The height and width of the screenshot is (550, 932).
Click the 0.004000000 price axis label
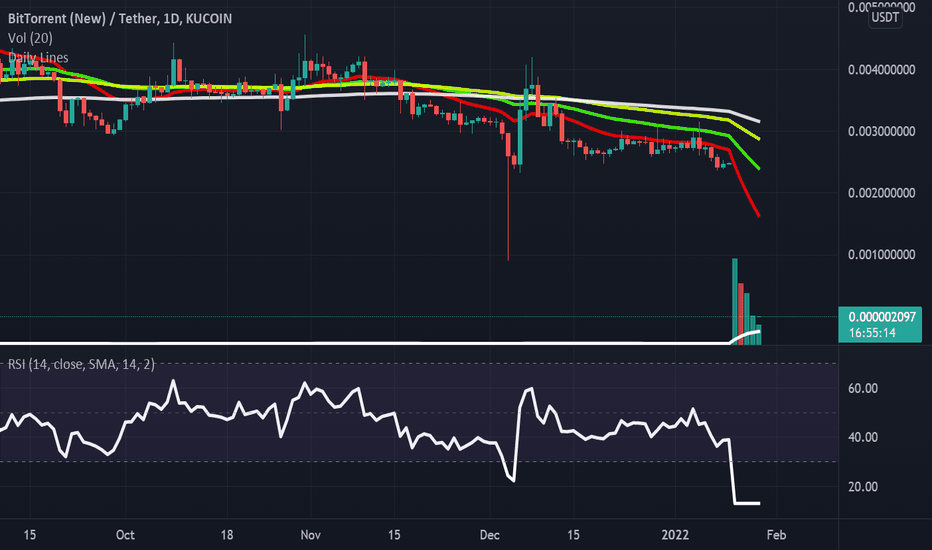tap(881, 70)
